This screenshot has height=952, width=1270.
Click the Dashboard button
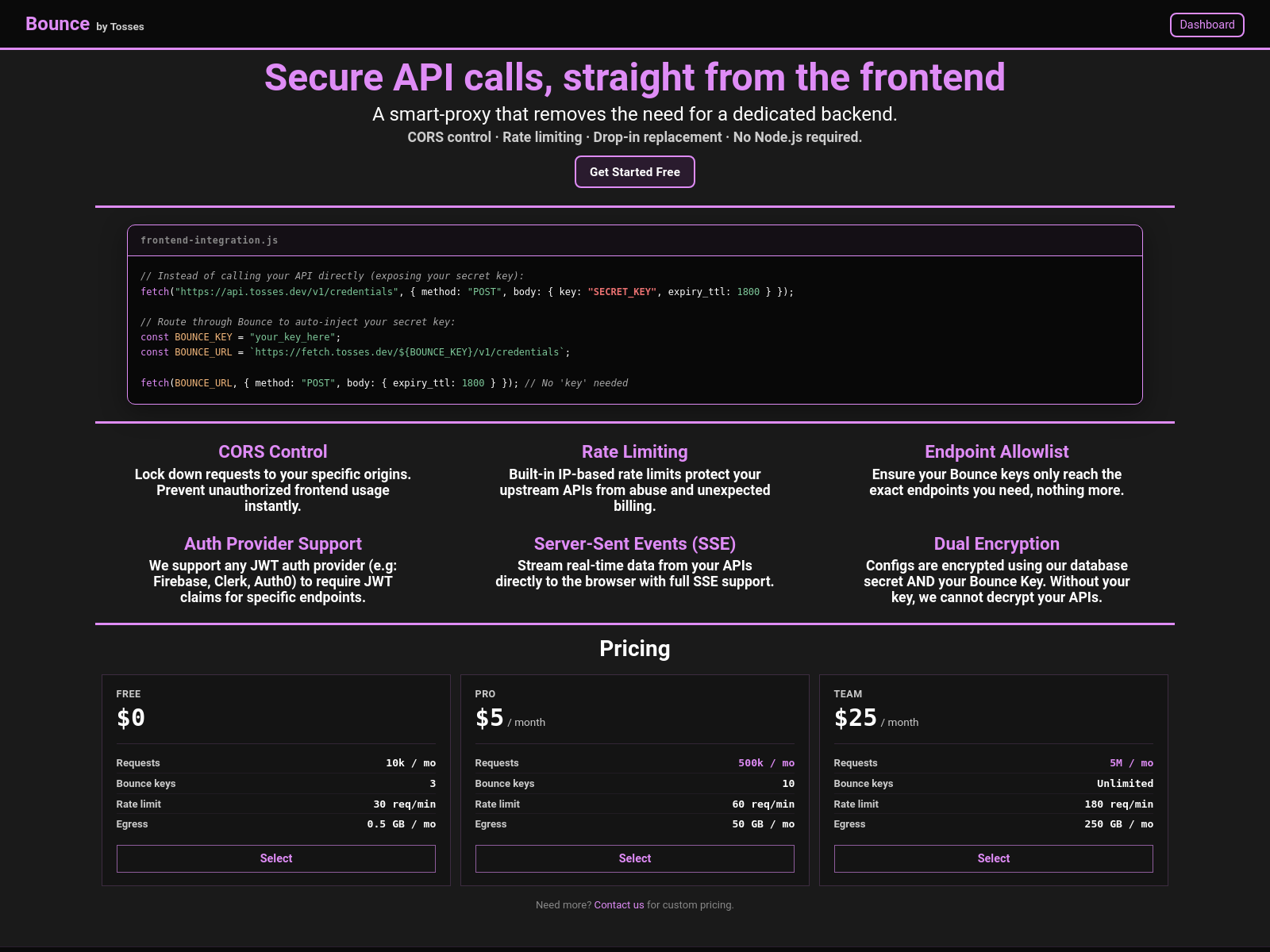(1206, 25)
